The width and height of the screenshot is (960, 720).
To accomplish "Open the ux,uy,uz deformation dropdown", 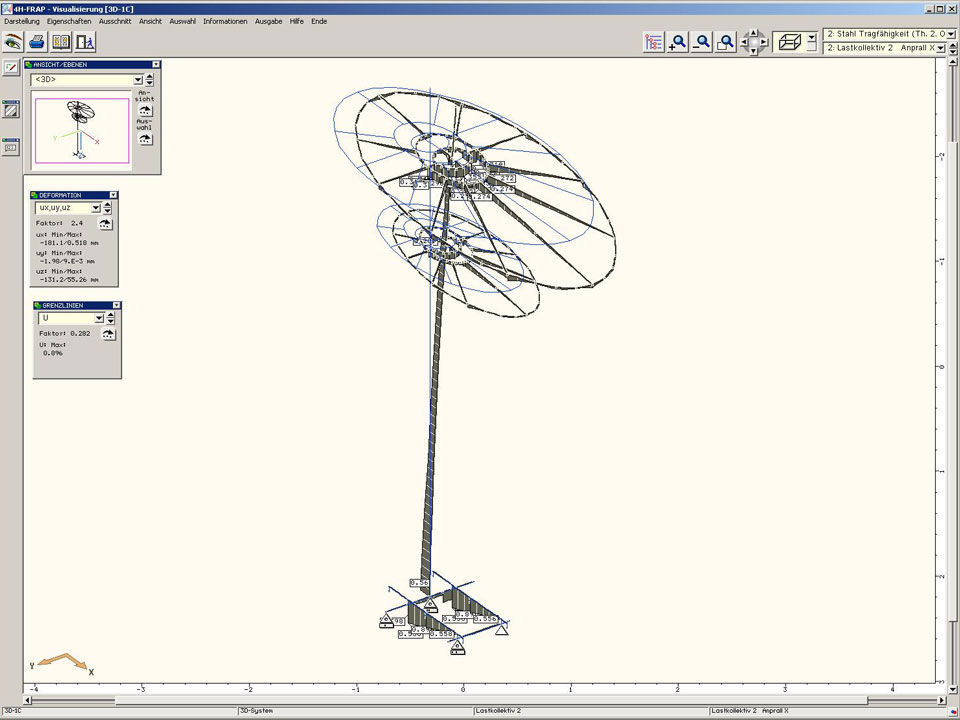I will click(96, 208).
